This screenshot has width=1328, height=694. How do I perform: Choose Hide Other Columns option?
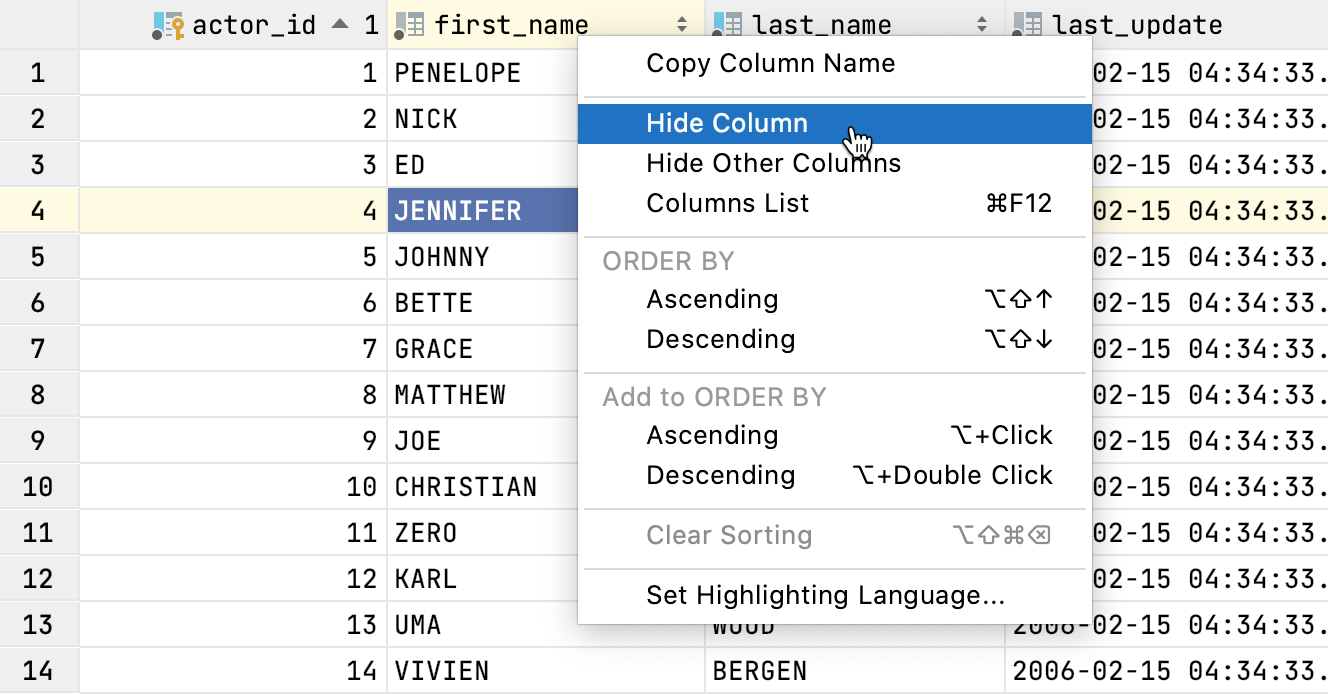(773, 163)
